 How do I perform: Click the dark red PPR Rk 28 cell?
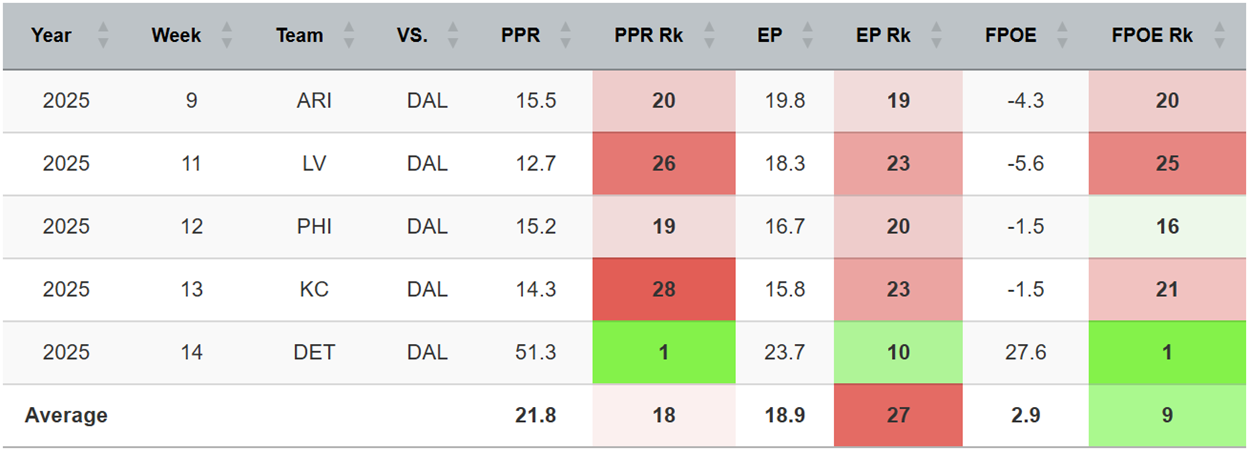(664, 290)
